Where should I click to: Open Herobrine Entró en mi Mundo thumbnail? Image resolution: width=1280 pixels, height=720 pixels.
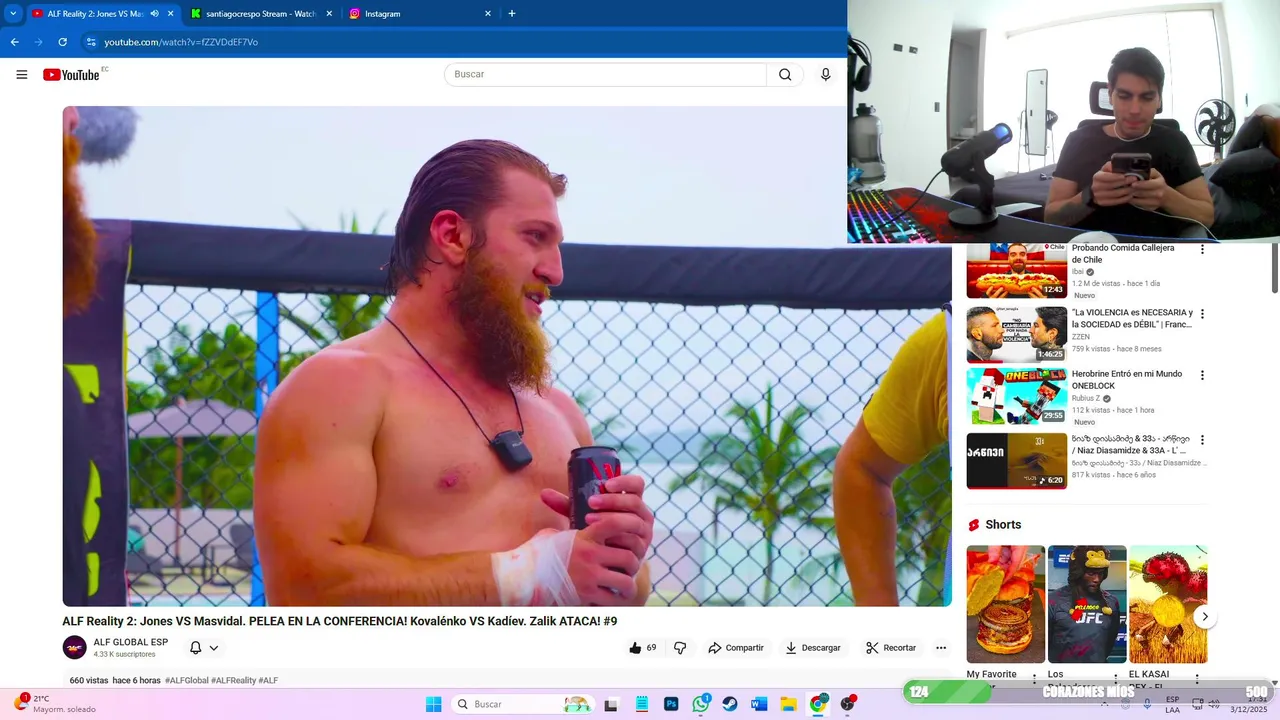pos(1017,396)
